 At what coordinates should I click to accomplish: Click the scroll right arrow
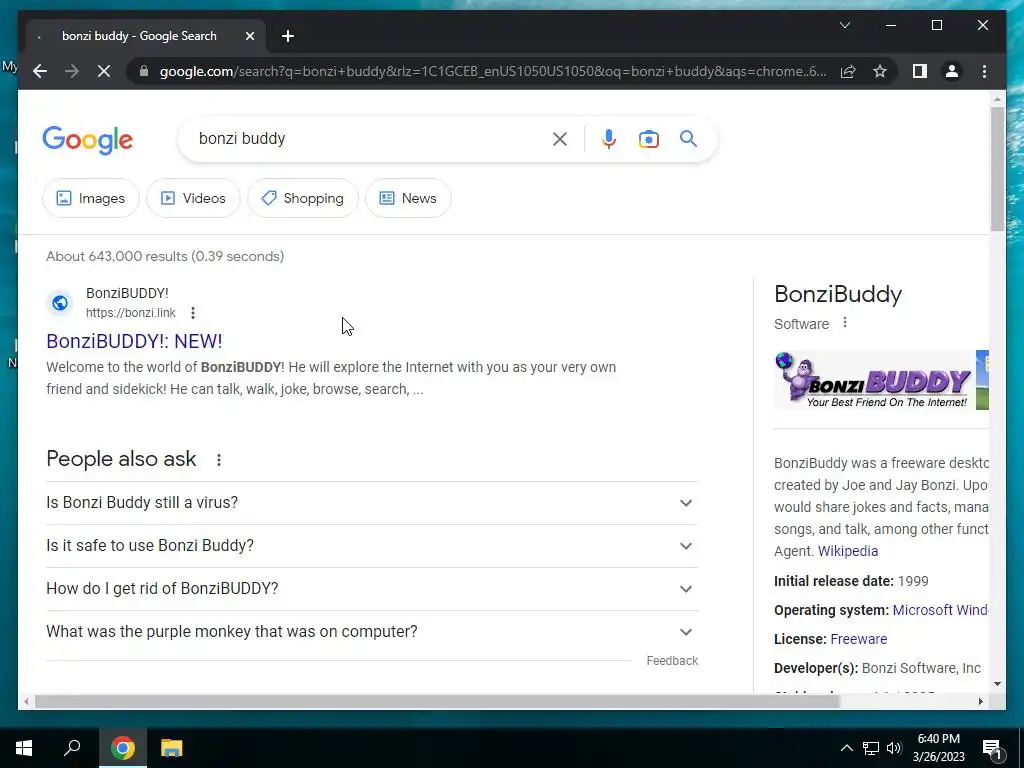(x=980, y=701)
